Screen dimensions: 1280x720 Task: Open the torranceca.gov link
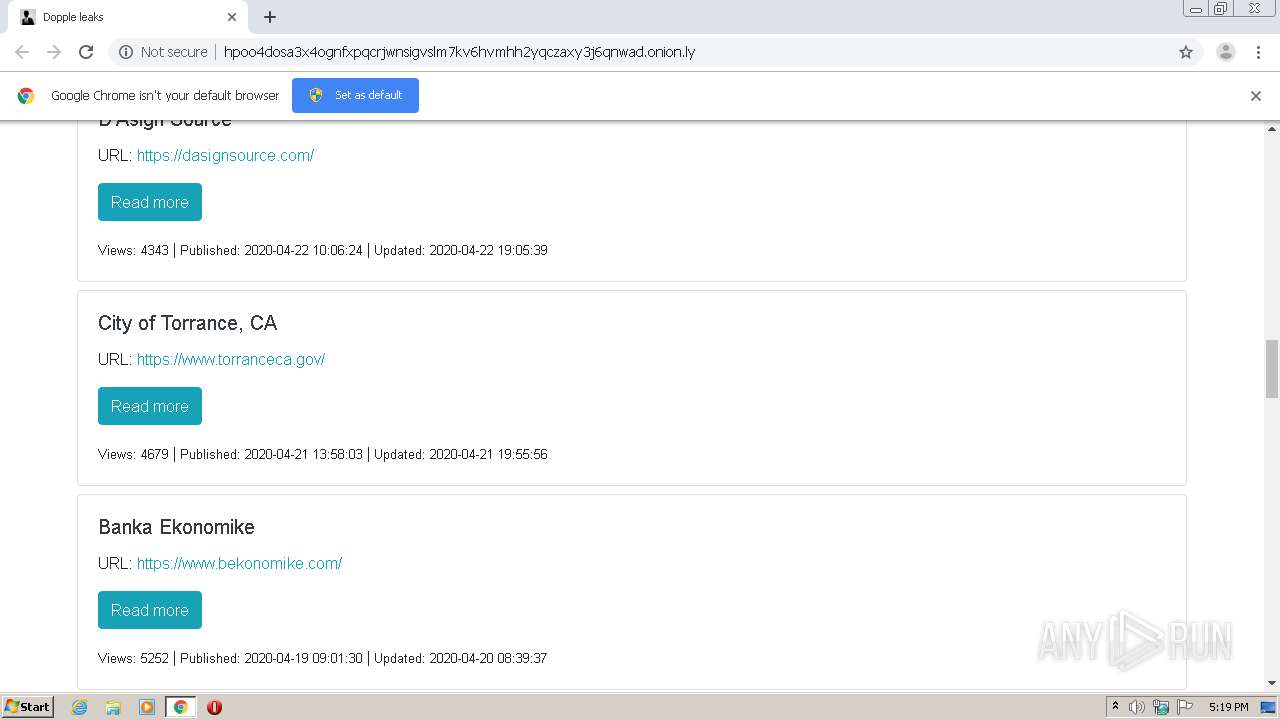coord(231,359)
